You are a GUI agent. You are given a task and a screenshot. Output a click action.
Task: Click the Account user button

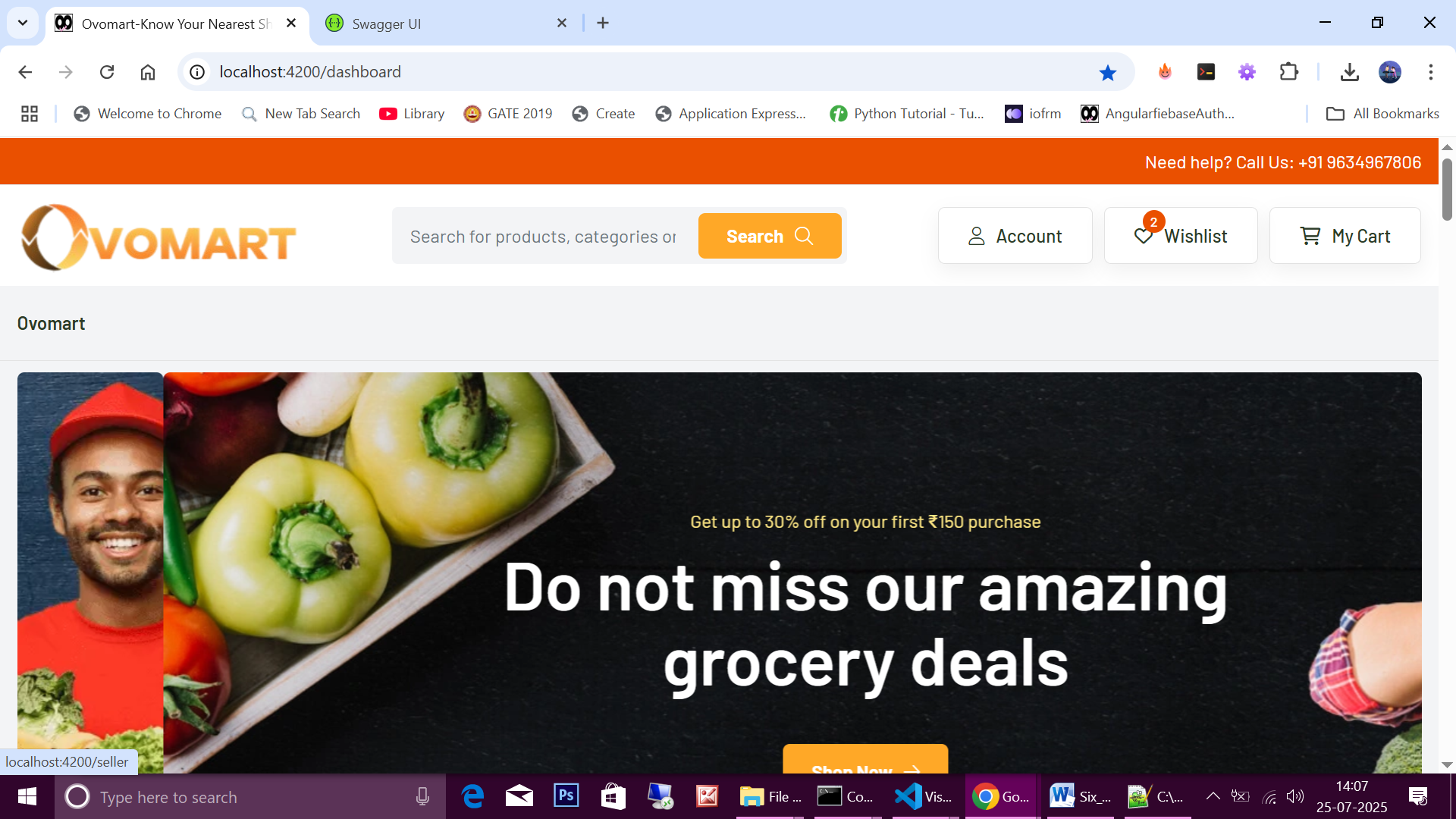pyautogui.click(x=1015, y=236)
